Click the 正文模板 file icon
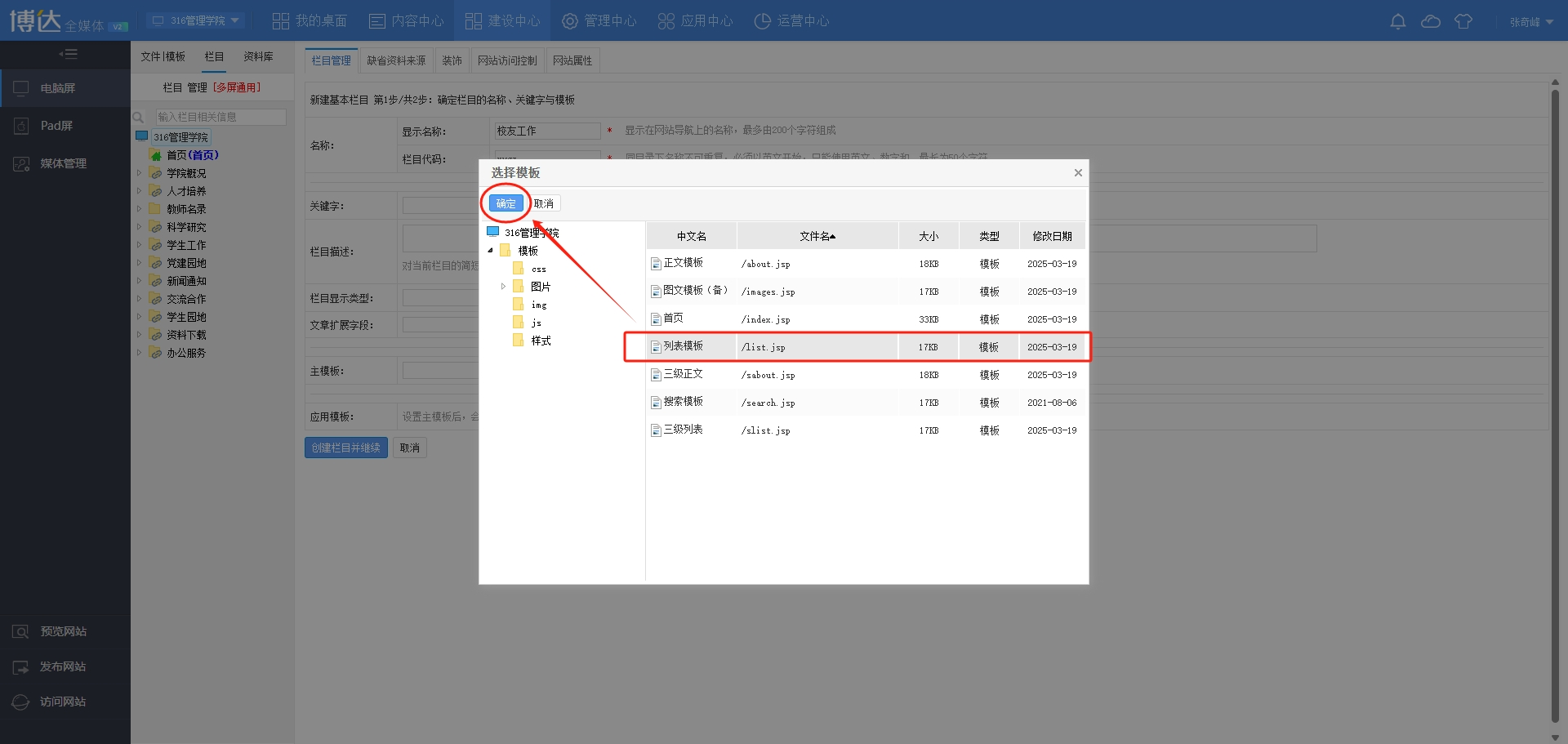This screenshot has height=744, width=1568. pos(656,264)
